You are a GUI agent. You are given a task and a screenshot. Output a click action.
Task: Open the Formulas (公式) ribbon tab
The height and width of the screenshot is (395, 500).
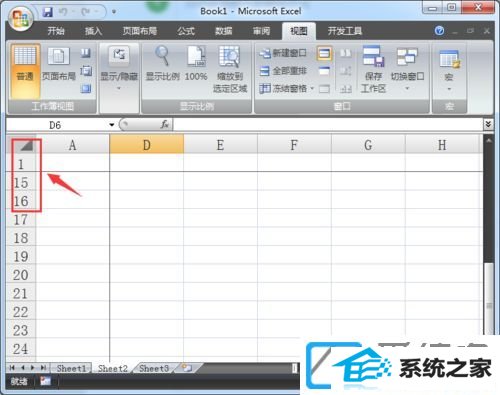coord(186,31)
